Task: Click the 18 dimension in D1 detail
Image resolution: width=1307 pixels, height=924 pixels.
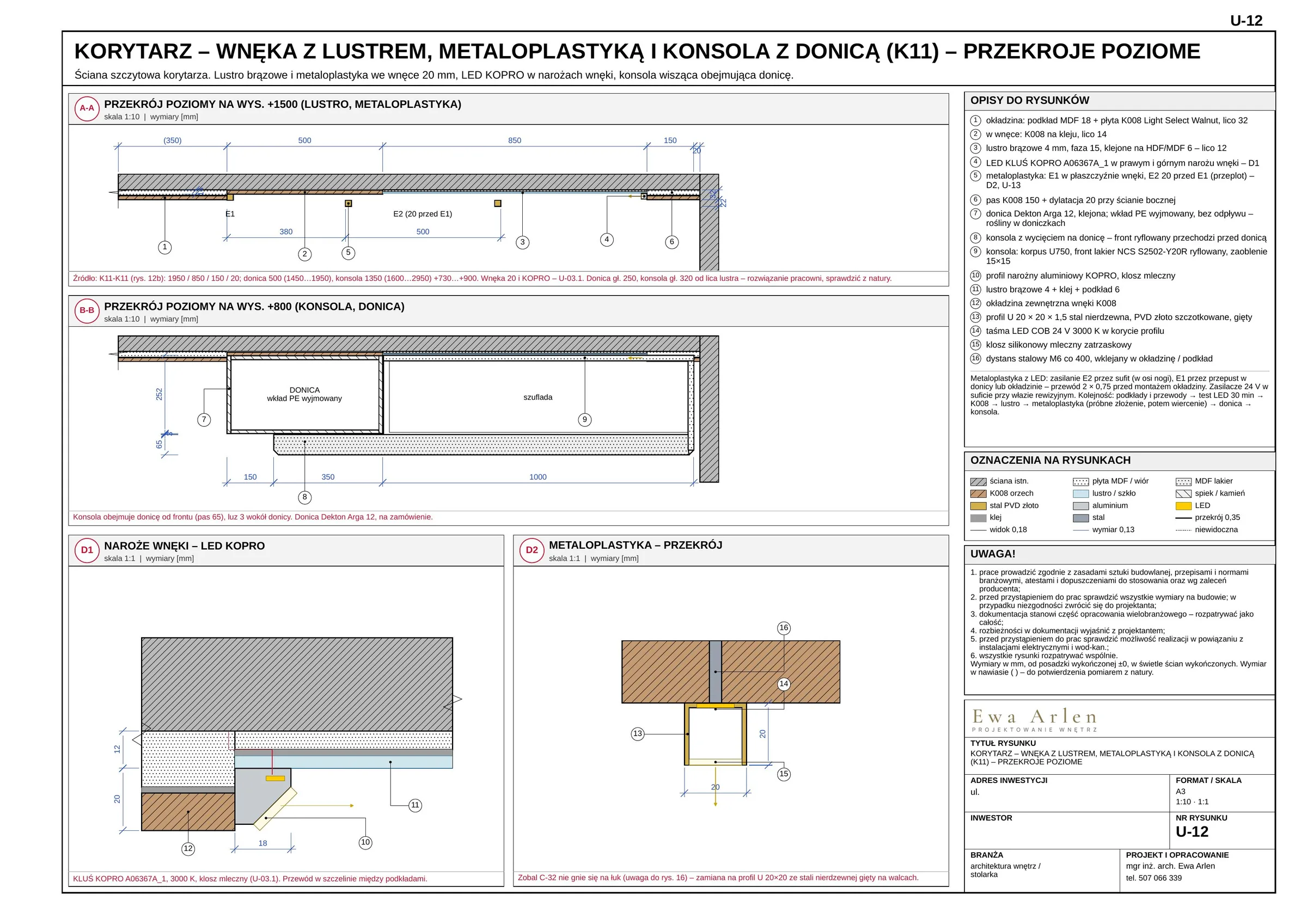Action: click(262, 844)
